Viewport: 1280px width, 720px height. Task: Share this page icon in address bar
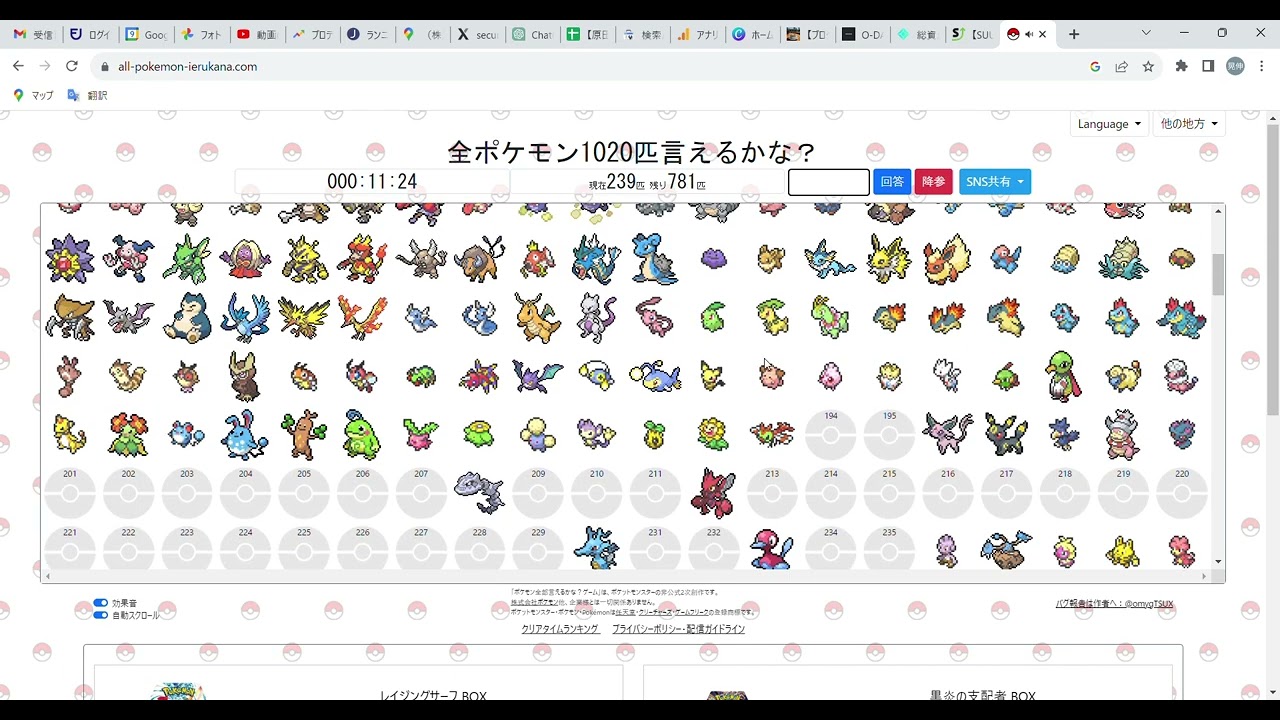tap(1121, 66)
